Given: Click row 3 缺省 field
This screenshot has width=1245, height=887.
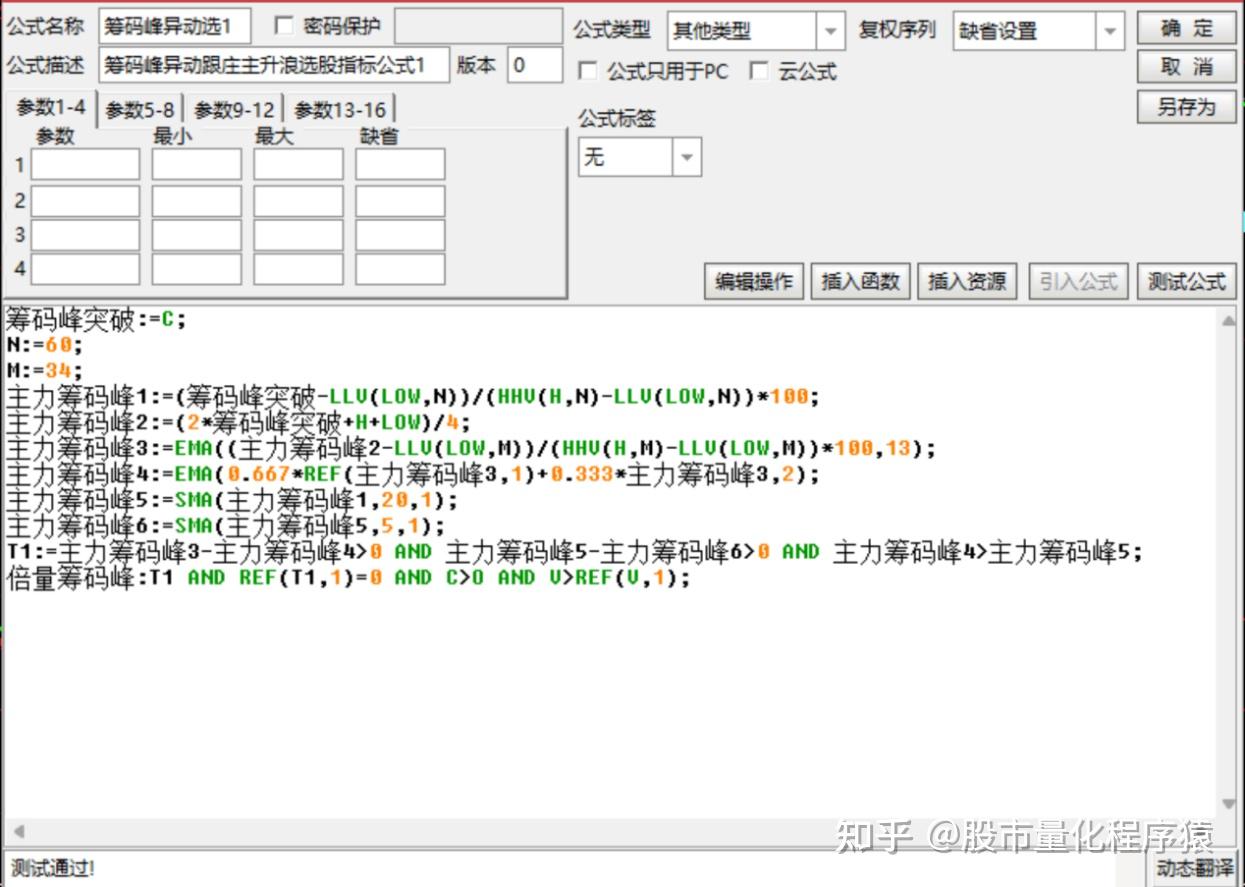Looking at the screenshot, I should [x=400, y=235].
